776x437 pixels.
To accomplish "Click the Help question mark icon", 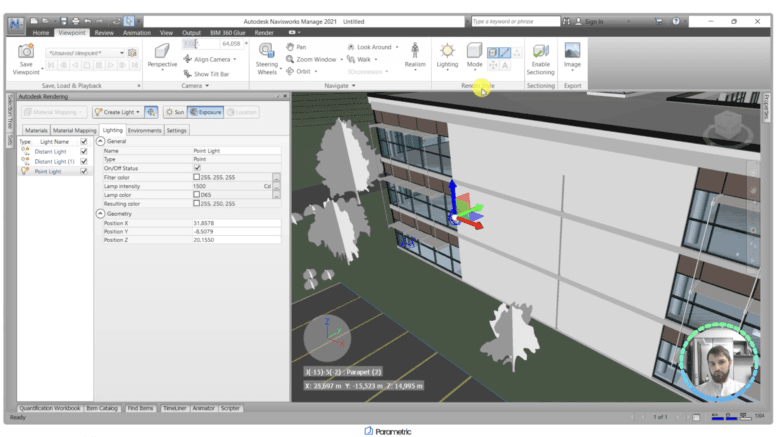I will click(676, 21).
